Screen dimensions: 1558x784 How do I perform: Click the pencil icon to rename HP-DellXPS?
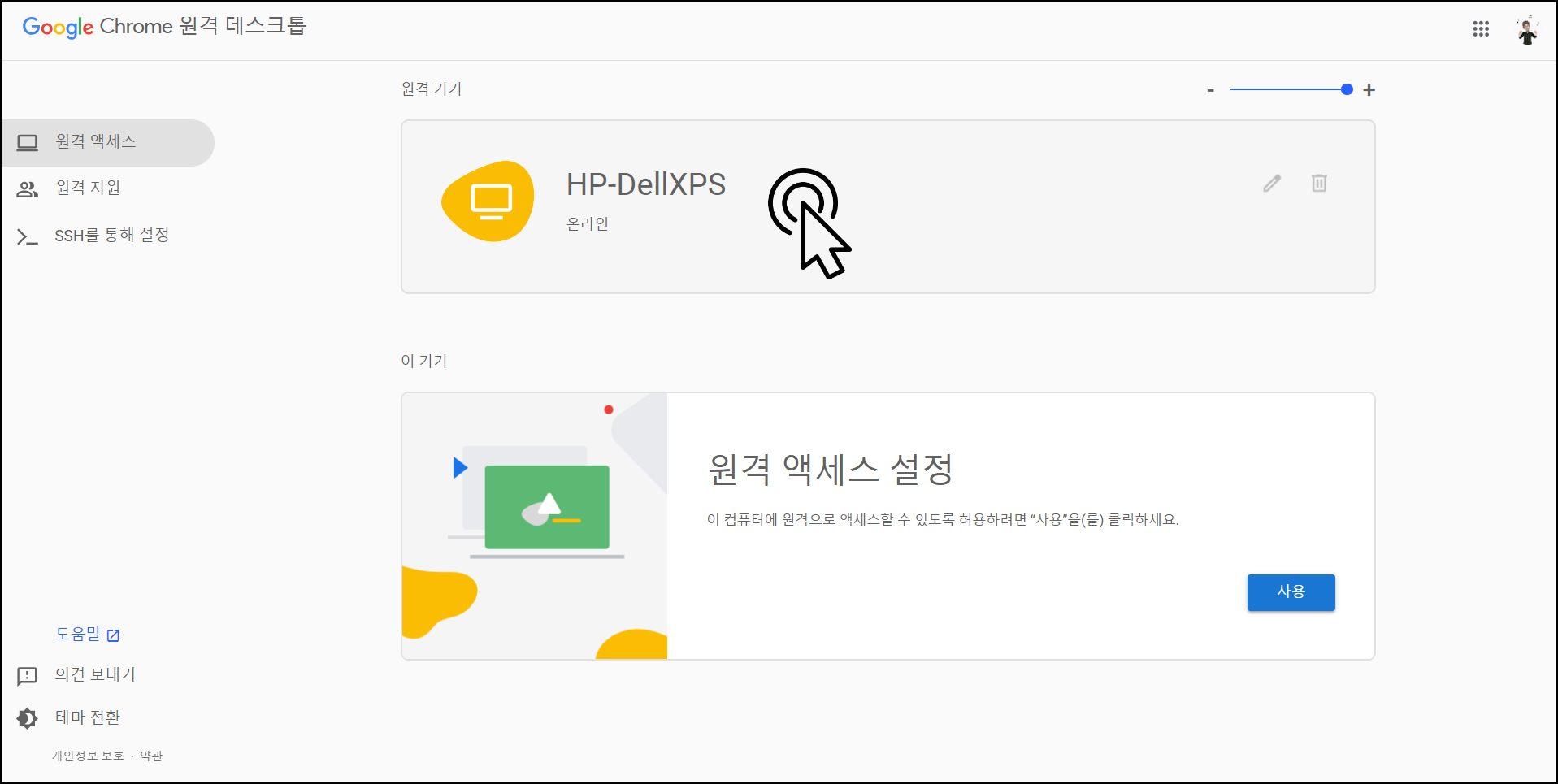[1272, 184]
